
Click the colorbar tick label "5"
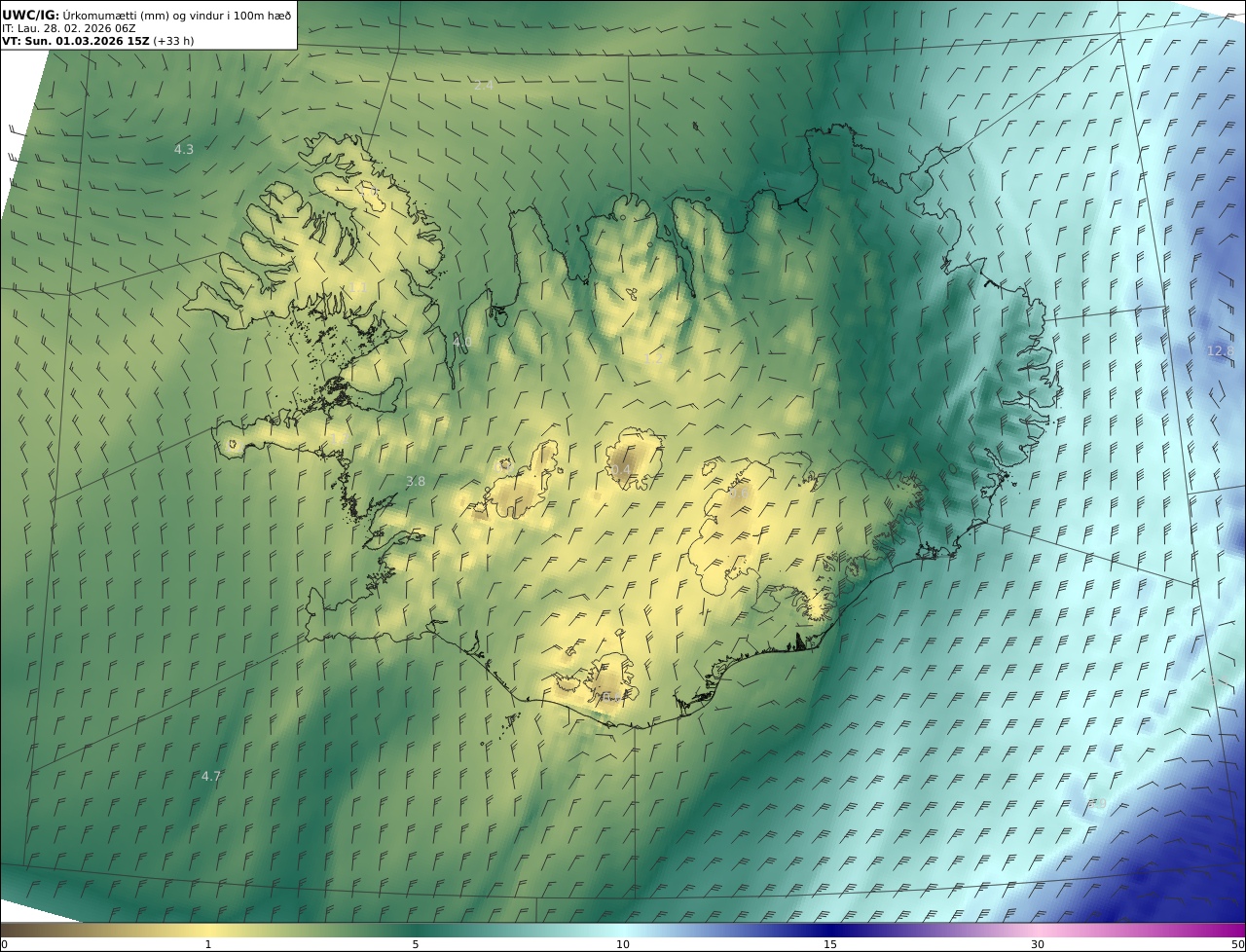(416, 944)
